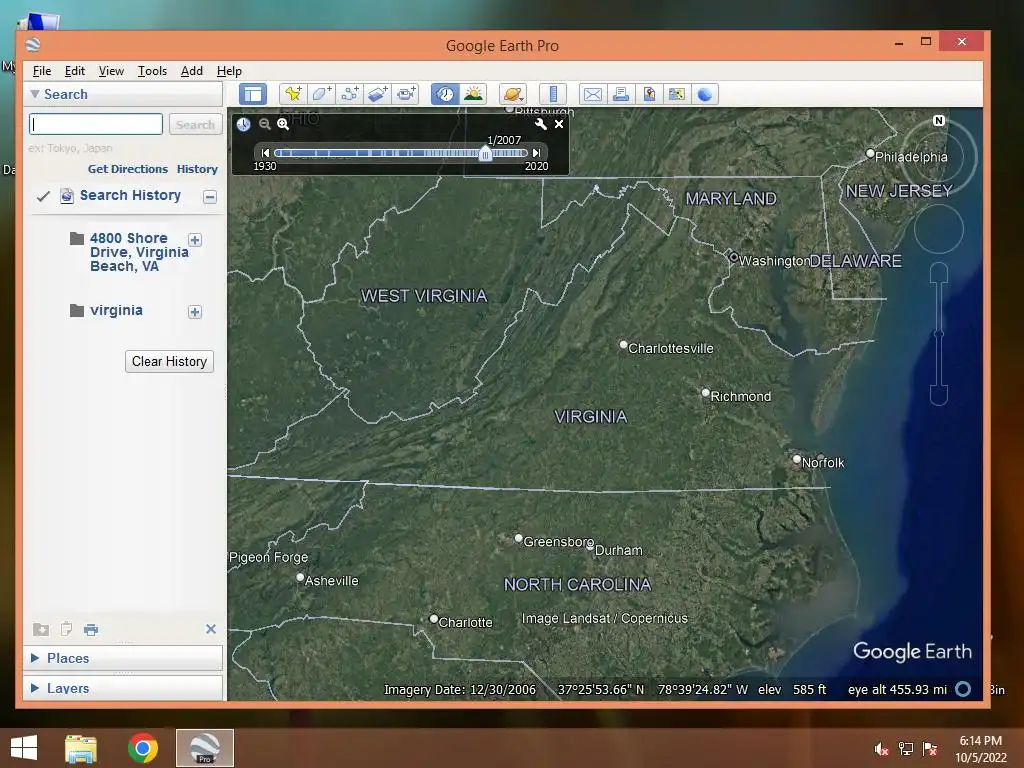Add a polygon tool
Image resolution: width=1024 pixels, height=768 pixels.
(321, 94)
